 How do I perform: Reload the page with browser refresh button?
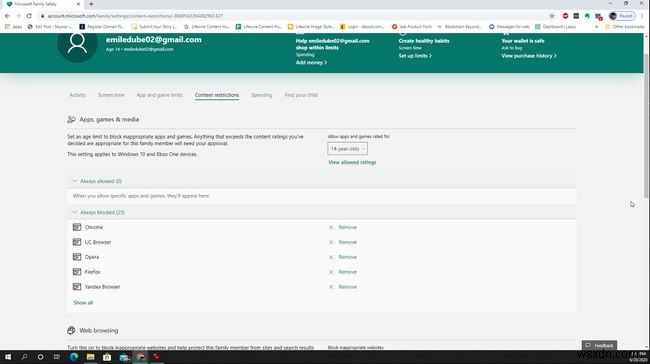tap(29, 16)
